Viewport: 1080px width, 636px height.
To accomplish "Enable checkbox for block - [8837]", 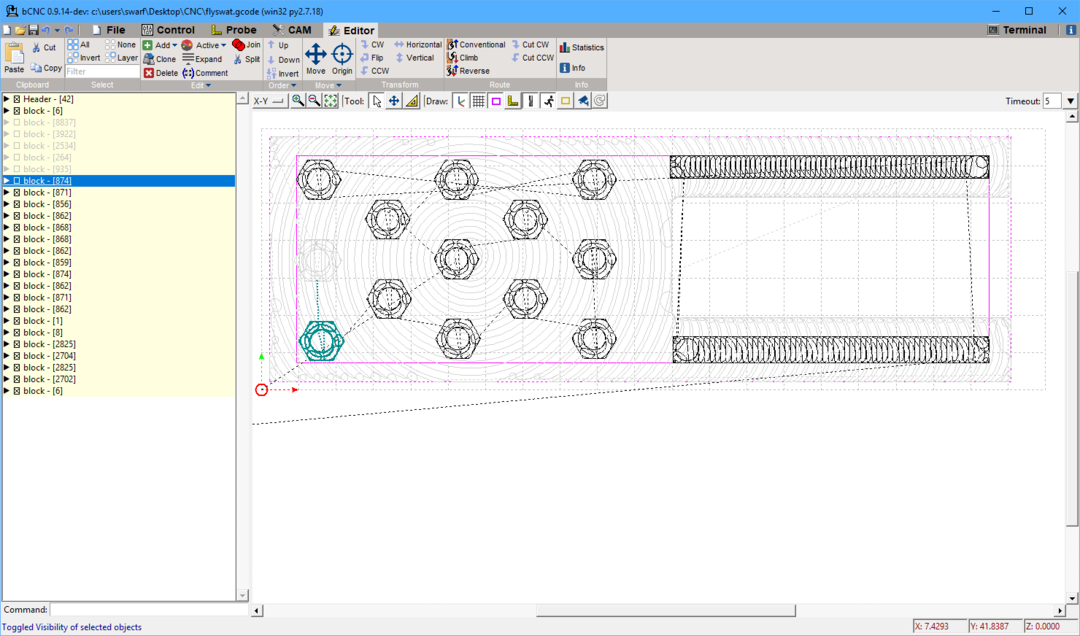I will click(17, 123).
